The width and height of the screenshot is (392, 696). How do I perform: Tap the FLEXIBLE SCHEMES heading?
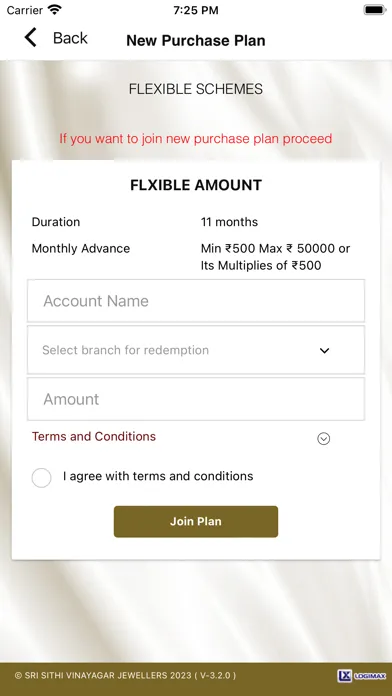[196, 89]
